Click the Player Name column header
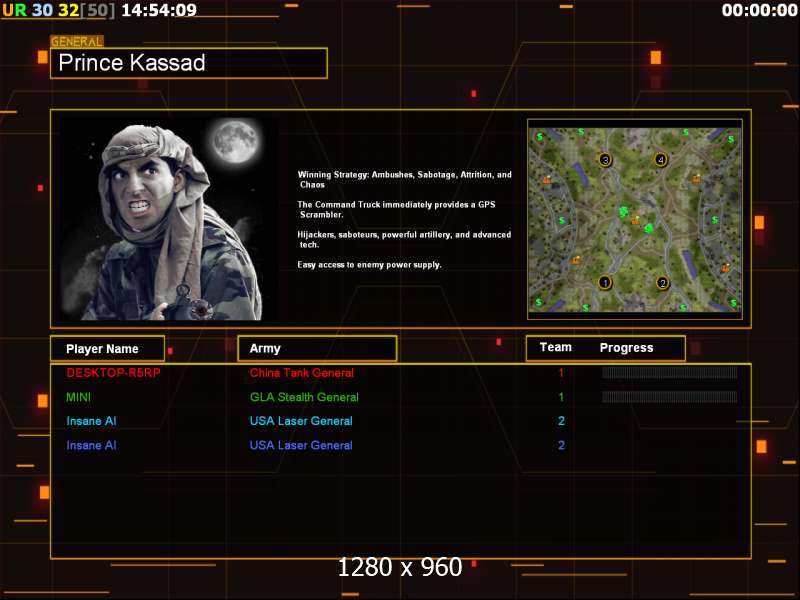 pos(108,349)
